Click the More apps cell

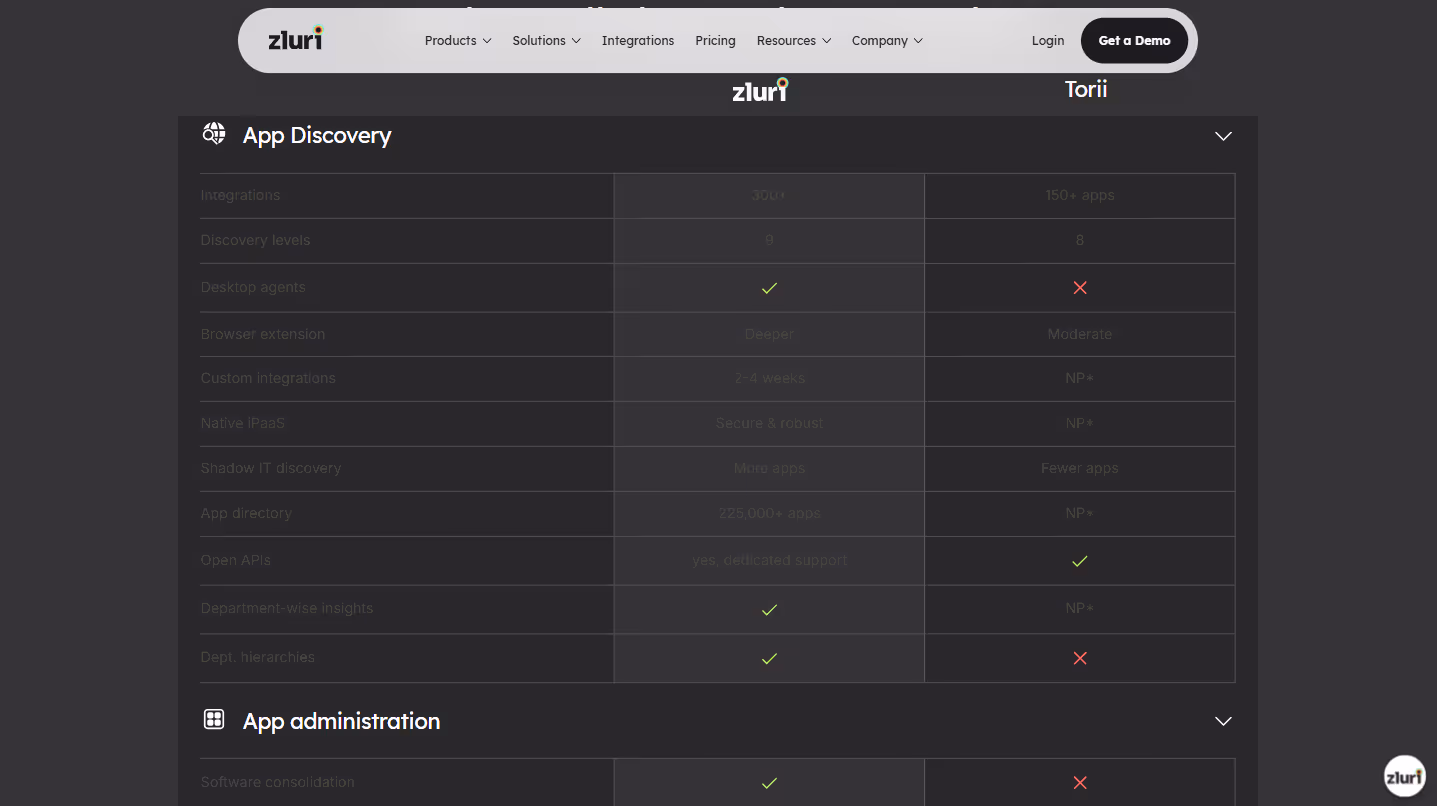(769, 468)
